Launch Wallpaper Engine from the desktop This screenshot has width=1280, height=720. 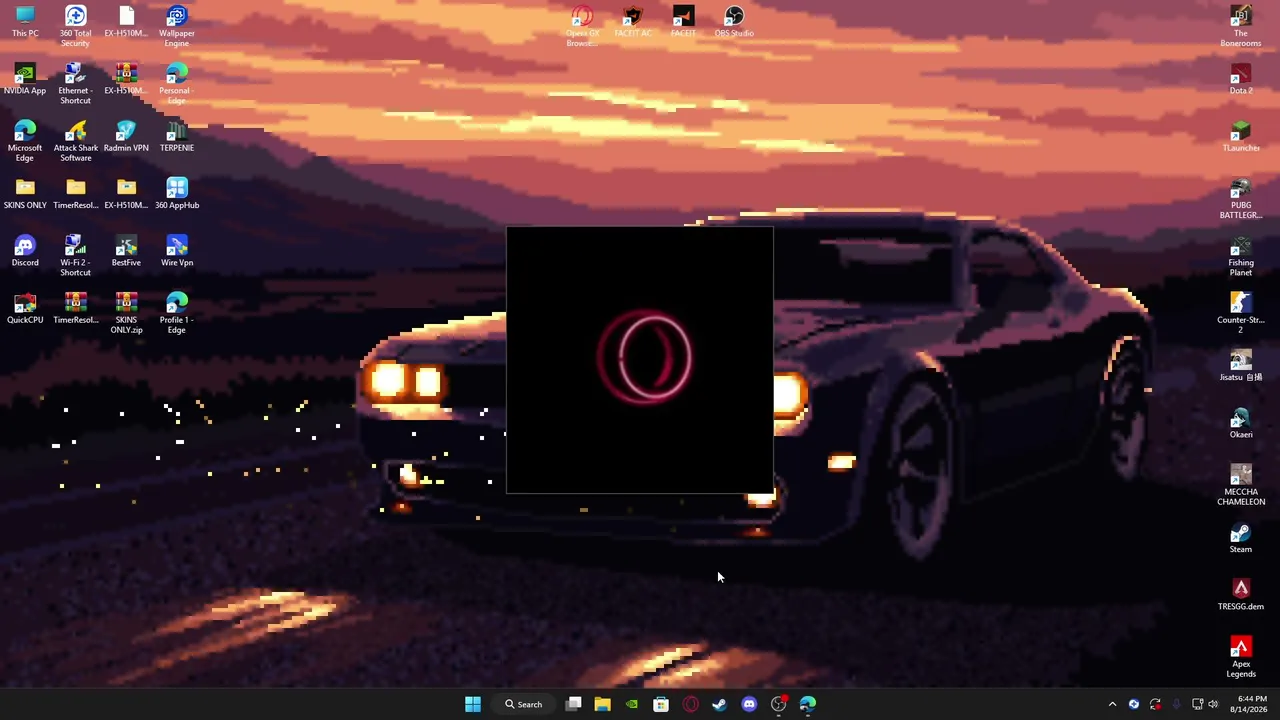click(x=176, y=26)
